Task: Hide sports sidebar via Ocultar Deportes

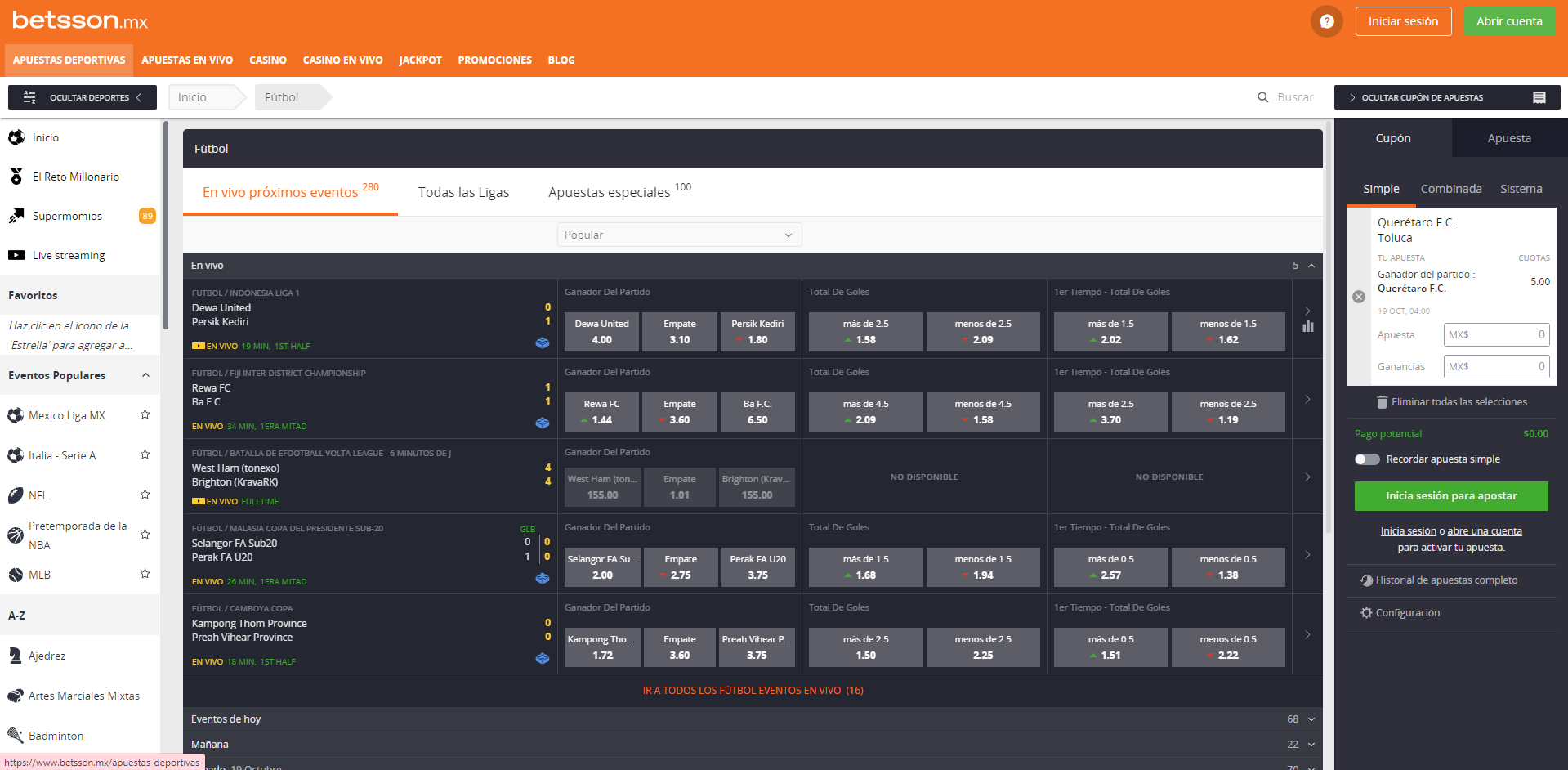Action: [x=83, y=97]
